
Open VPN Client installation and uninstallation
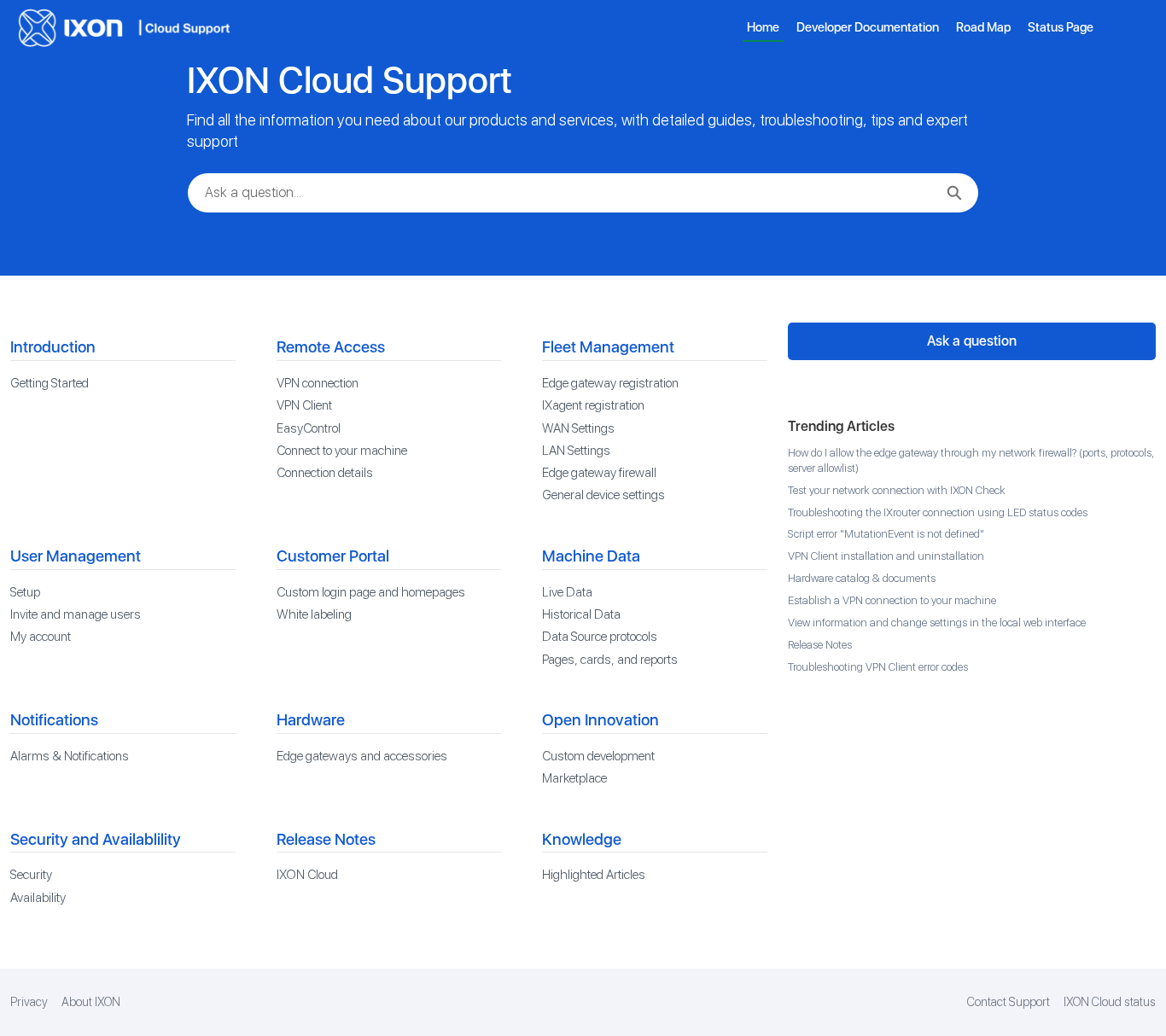885,556
